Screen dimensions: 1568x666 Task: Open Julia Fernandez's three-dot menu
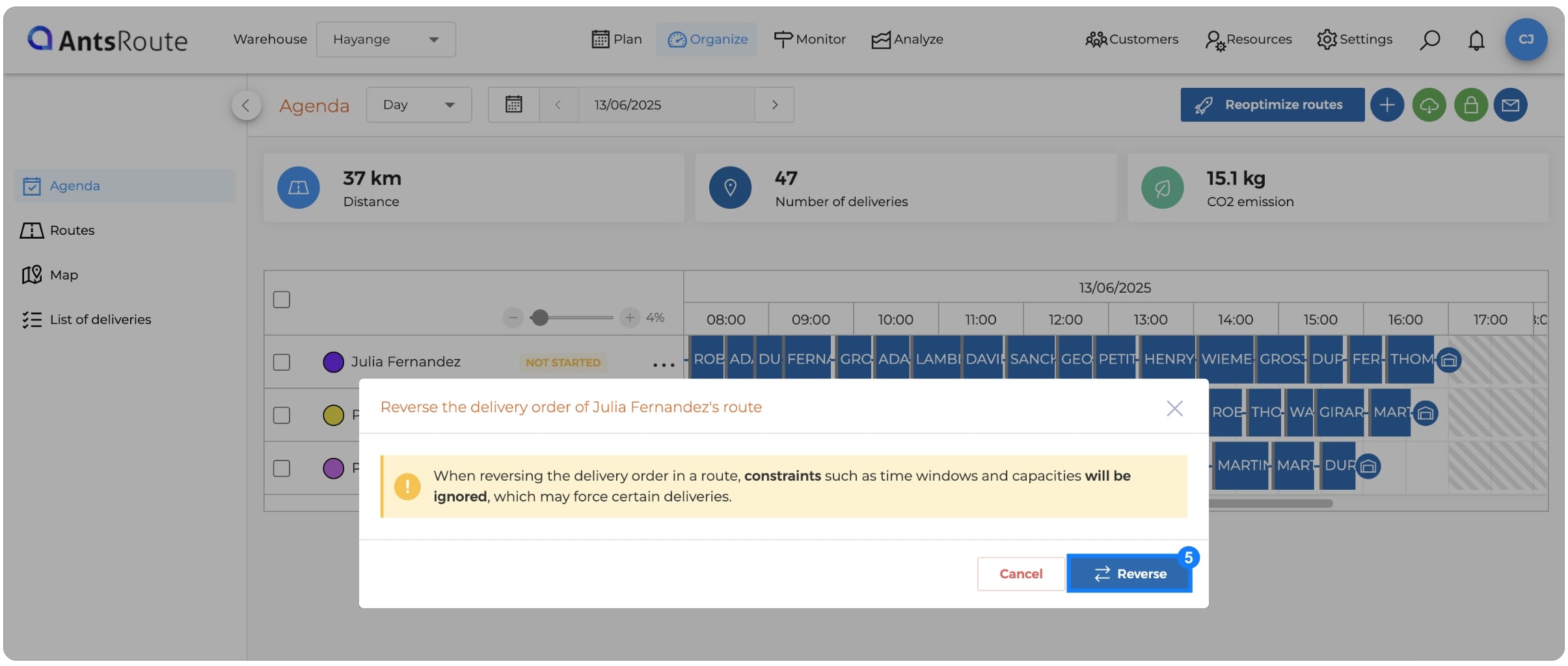(x=664, y=365)
